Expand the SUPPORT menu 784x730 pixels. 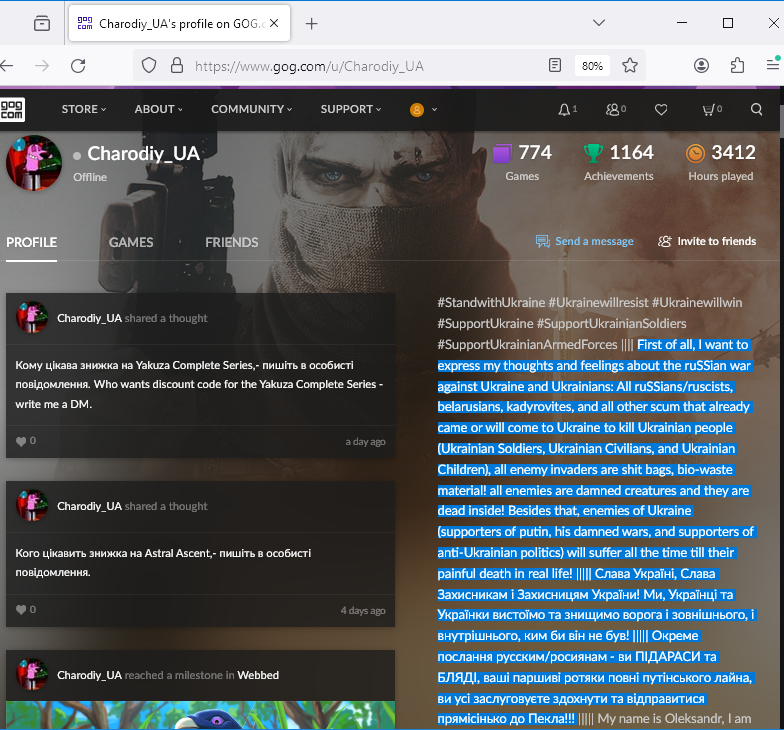(x=350, y=109)
